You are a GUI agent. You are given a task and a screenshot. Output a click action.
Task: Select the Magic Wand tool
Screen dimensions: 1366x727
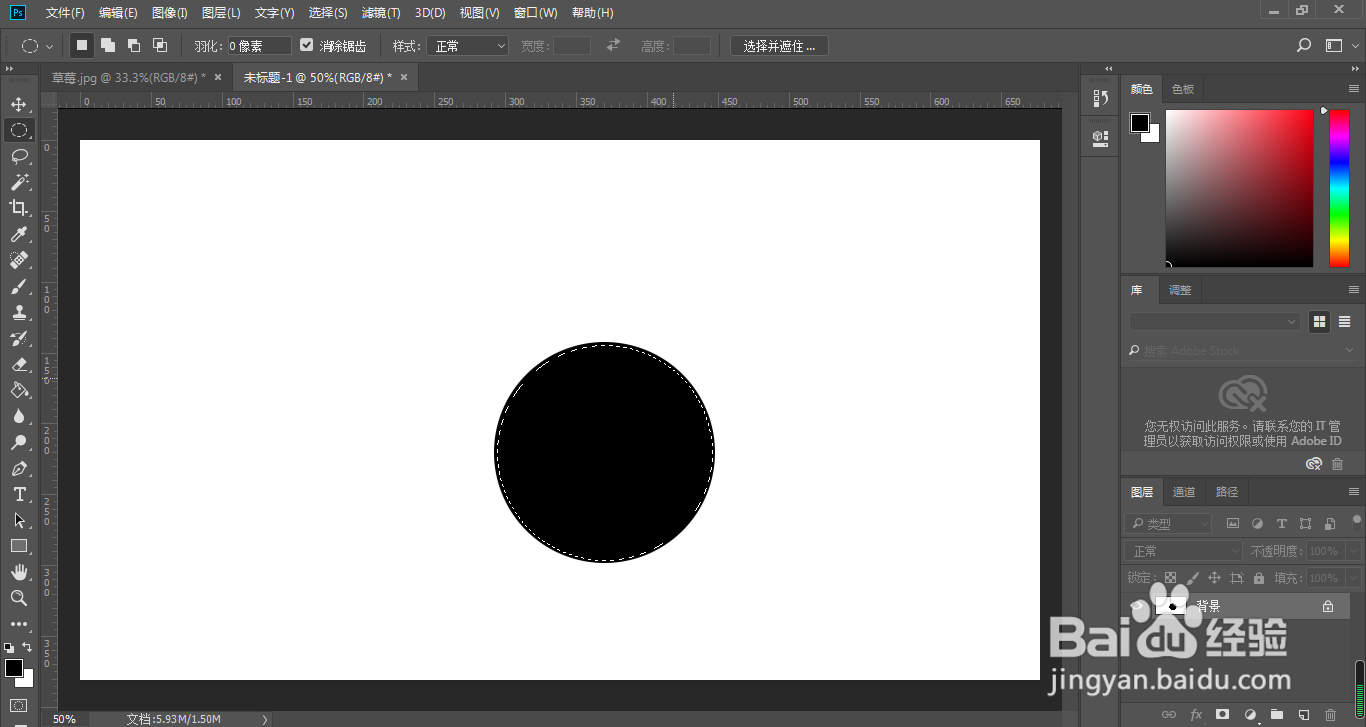18,182
